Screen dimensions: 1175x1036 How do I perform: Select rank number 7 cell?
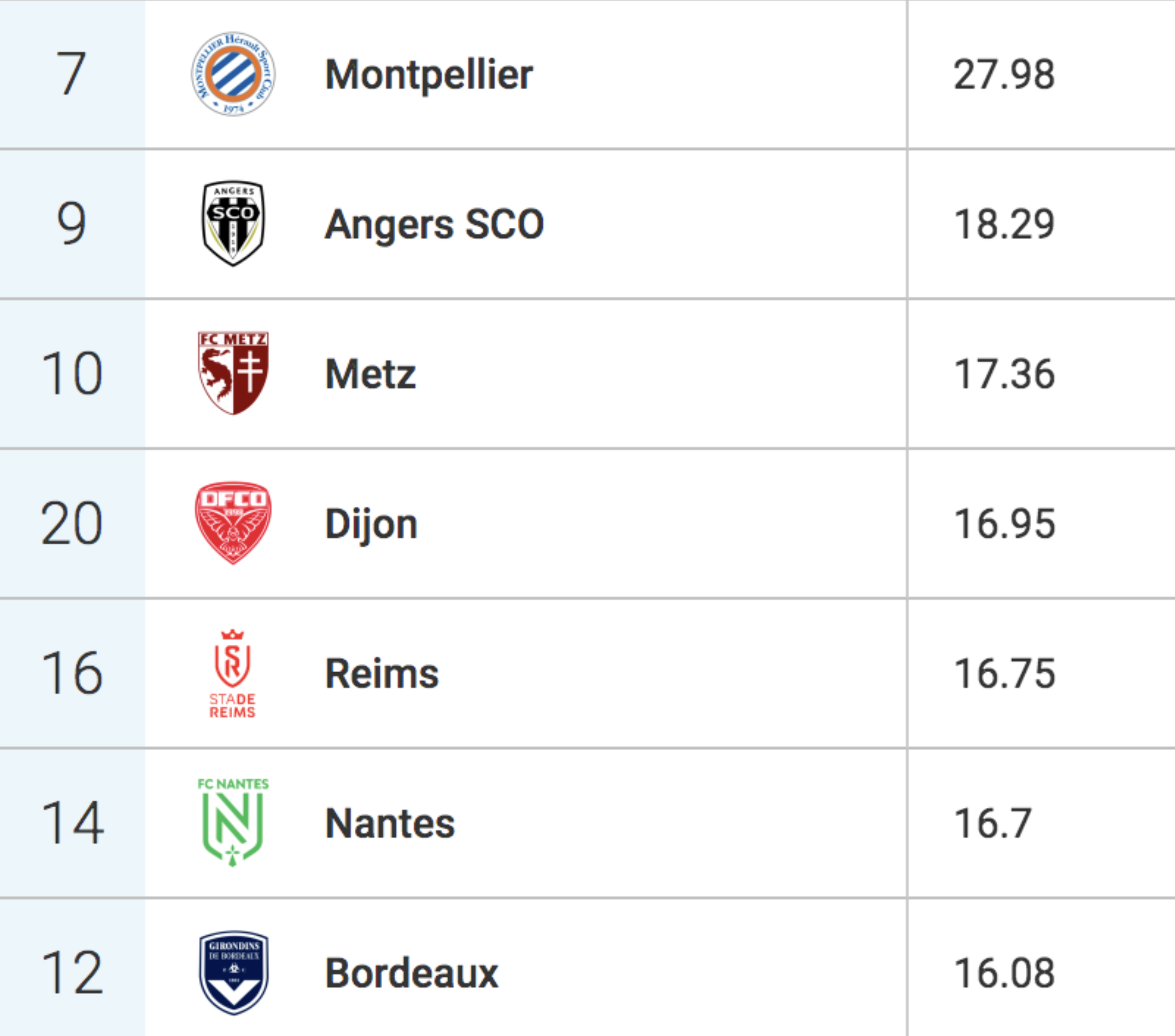point(73,73)
